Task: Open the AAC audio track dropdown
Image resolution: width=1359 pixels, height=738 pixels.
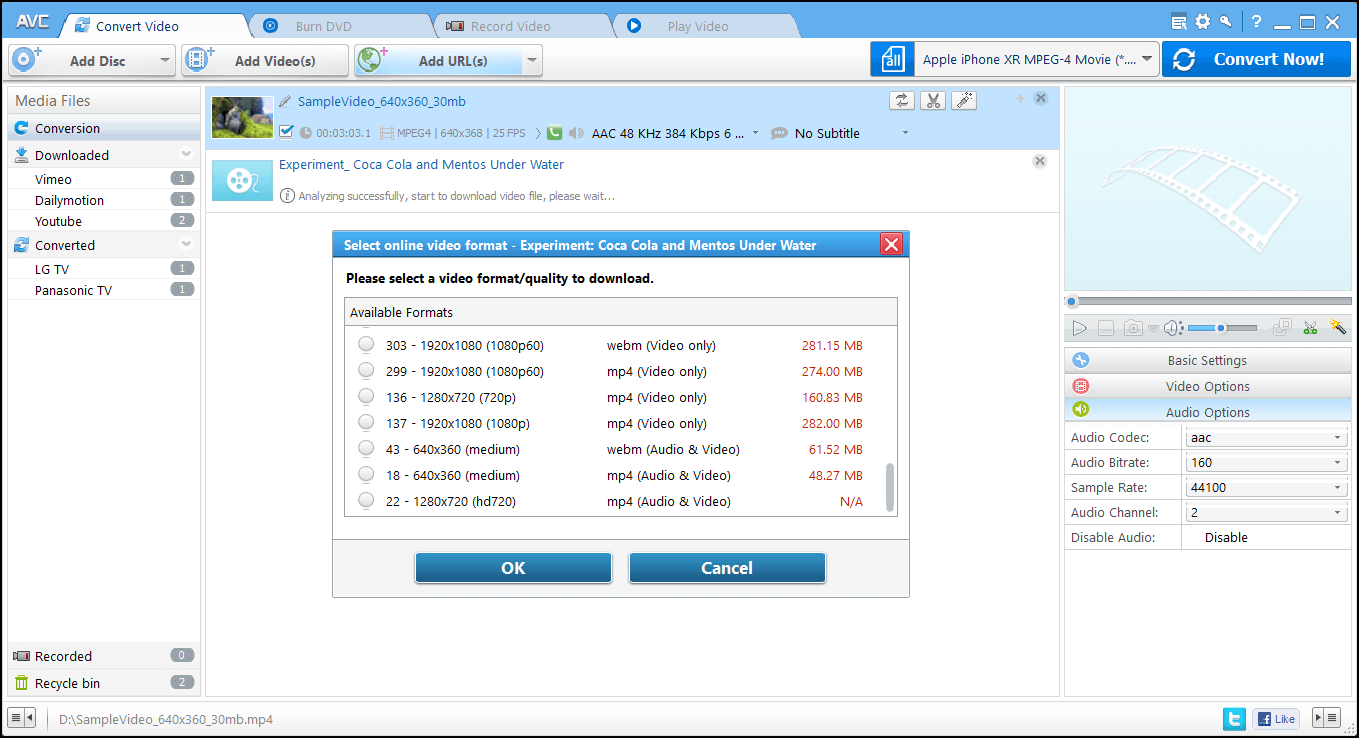Action: point(755,133)
